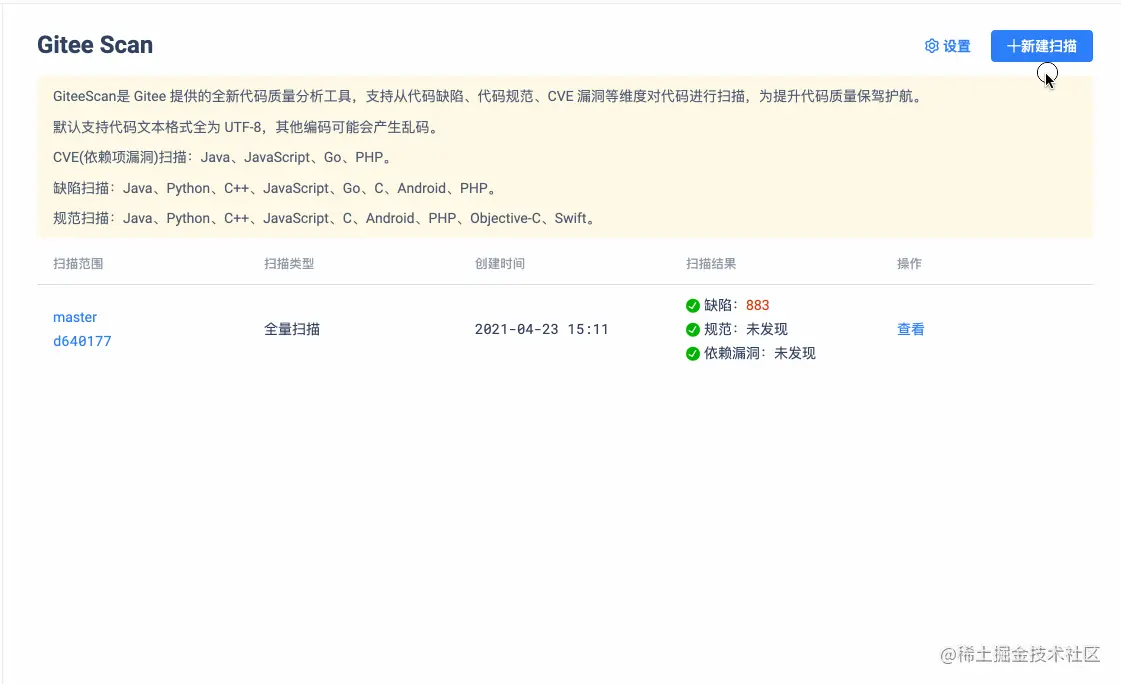This screenshot has height=684, width=1121.
Task: Open commit d640177 link
Action: point(82,341)
